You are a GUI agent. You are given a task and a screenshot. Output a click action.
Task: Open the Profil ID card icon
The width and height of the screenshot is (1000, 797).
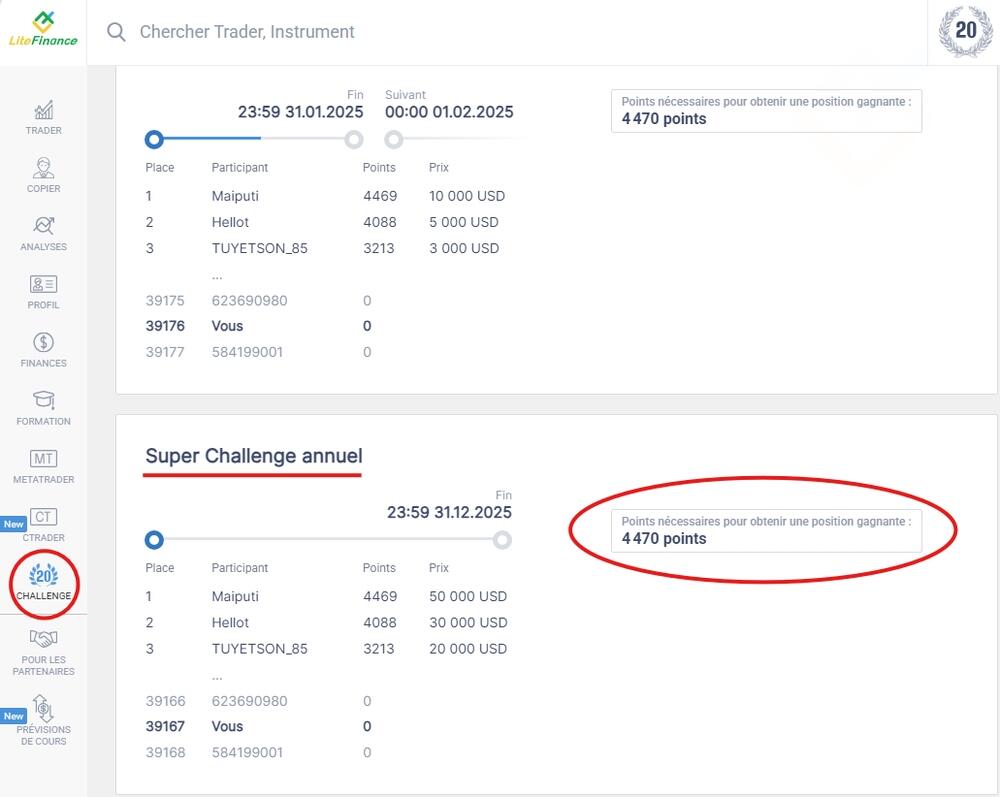point(43,284)
